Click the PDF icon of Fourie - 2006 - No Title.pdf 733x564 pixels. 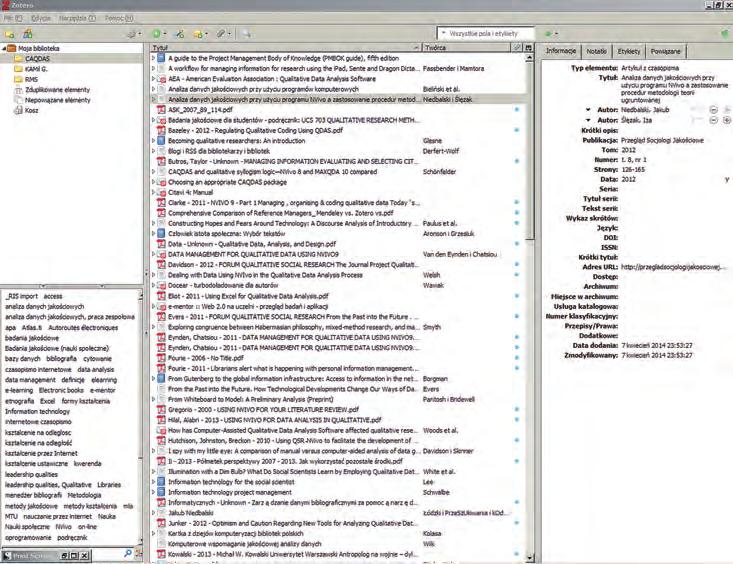coord(161,358)
